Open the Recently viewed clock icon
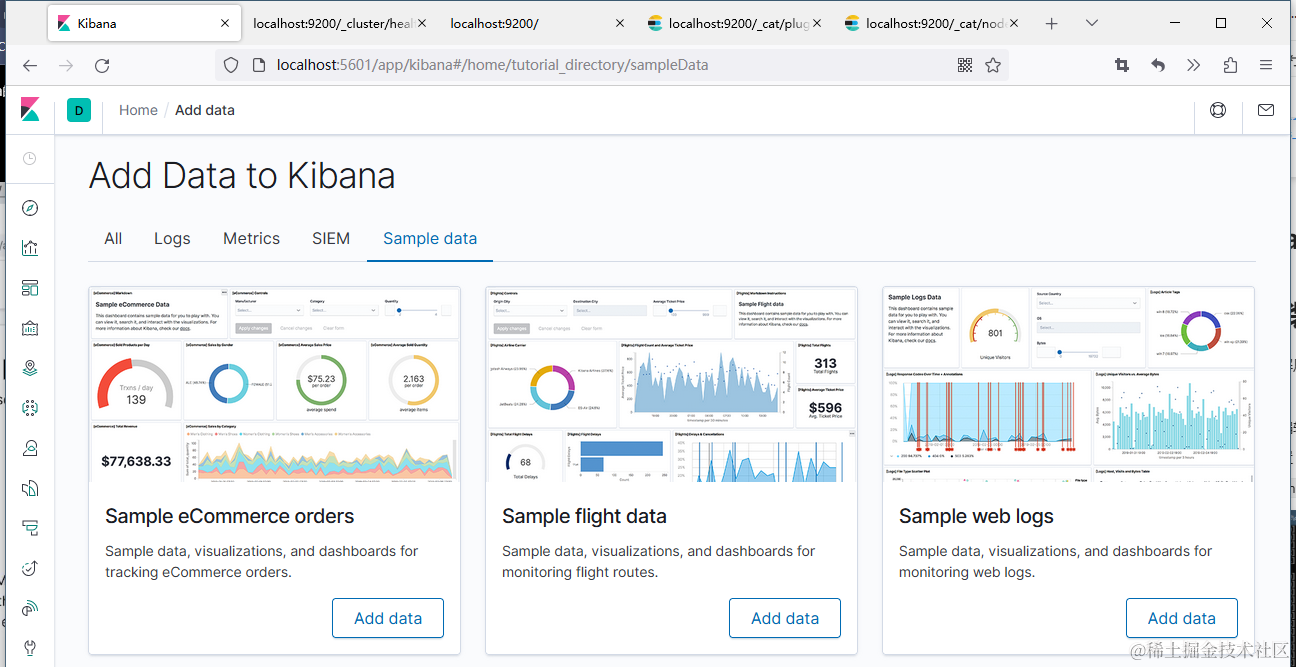This screenshot has height=667, width=1296. [x=30, y=158]
